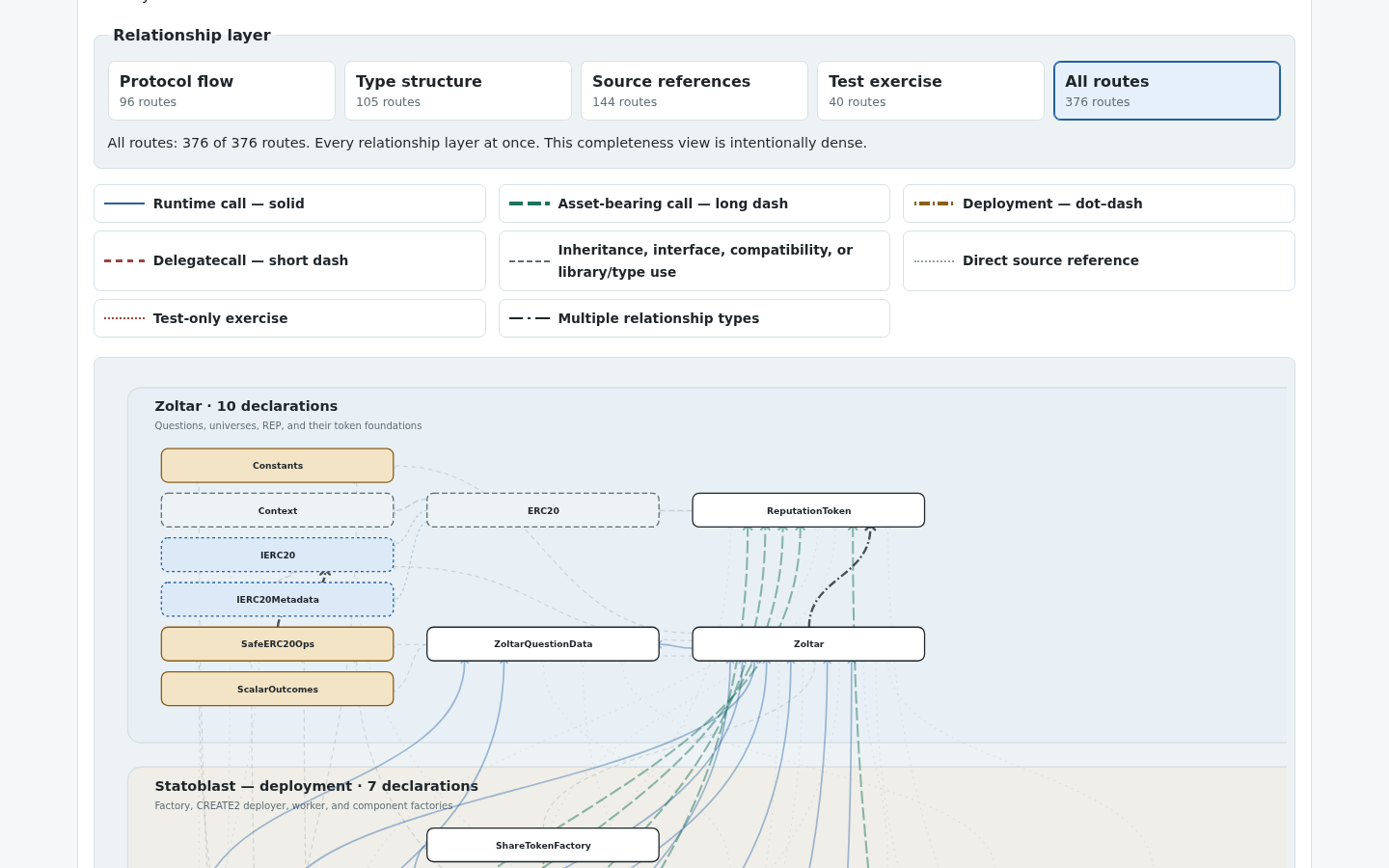
Task: Click Statoblast deployment 7 declarations heading
Action: click(316, 786)
